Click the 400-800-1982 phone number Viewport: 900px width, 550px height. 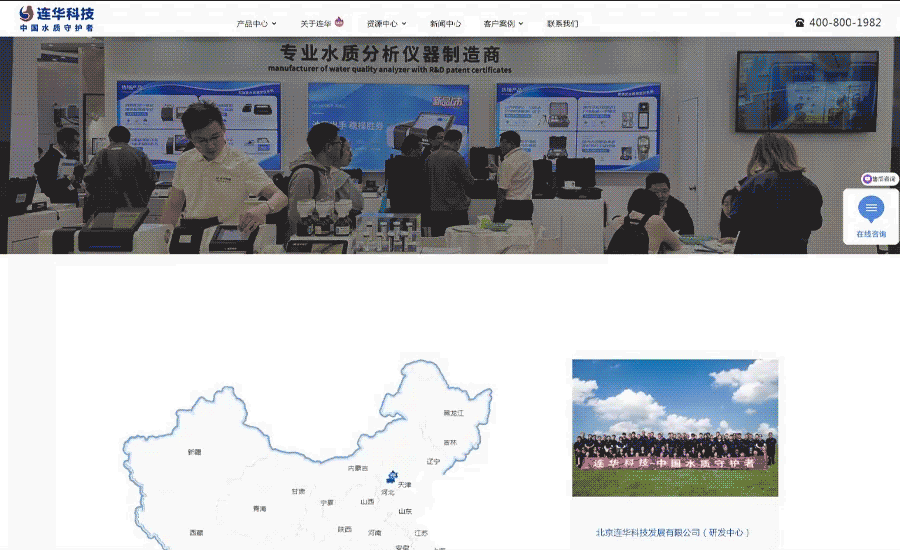(x=845, y=23)
